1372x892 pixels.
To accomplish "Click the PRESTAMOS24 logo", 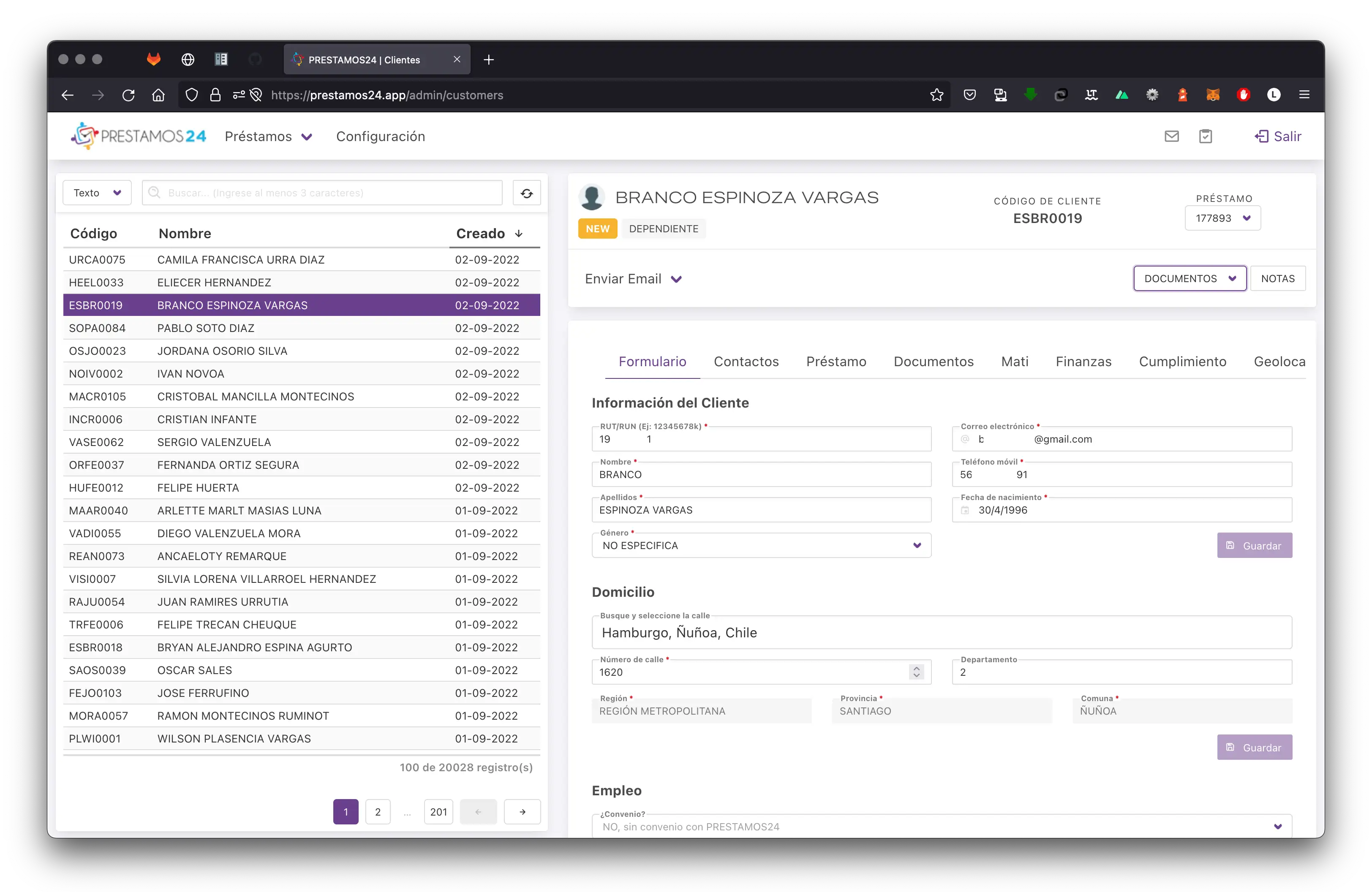I will coord(139,136).
